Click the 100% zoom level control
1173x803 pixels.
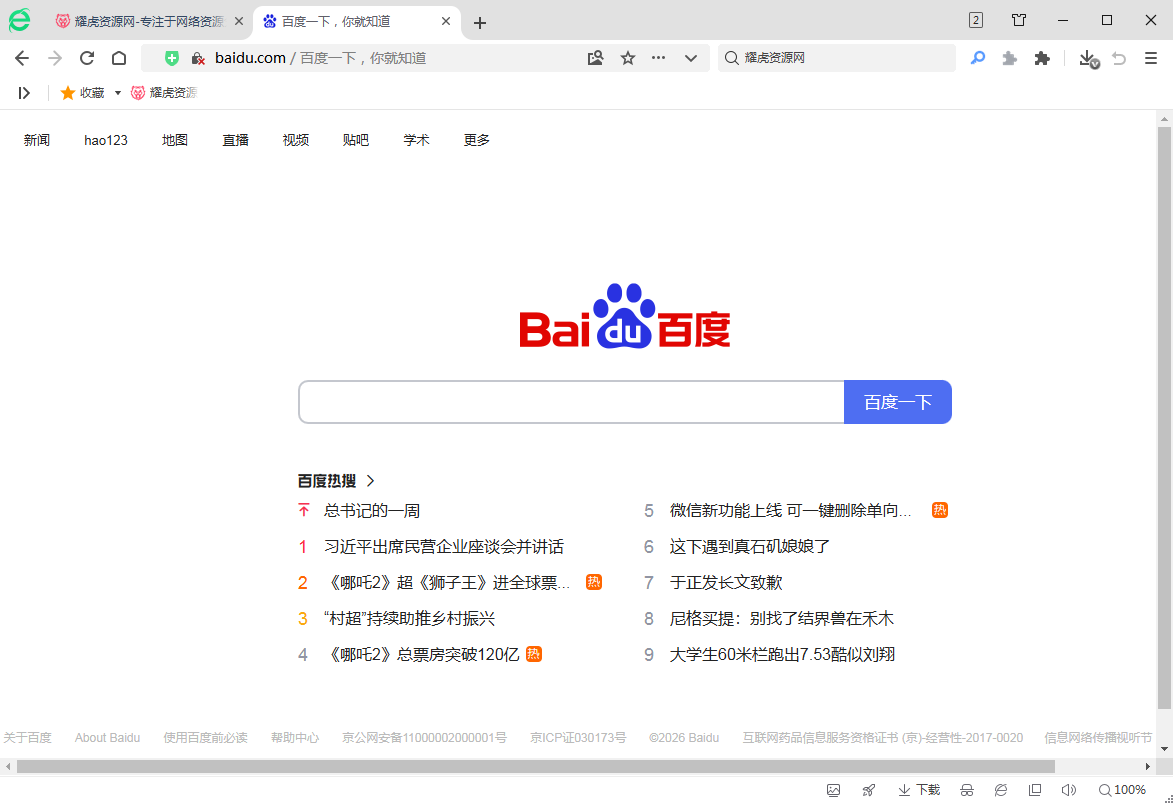pos(1126,789)
